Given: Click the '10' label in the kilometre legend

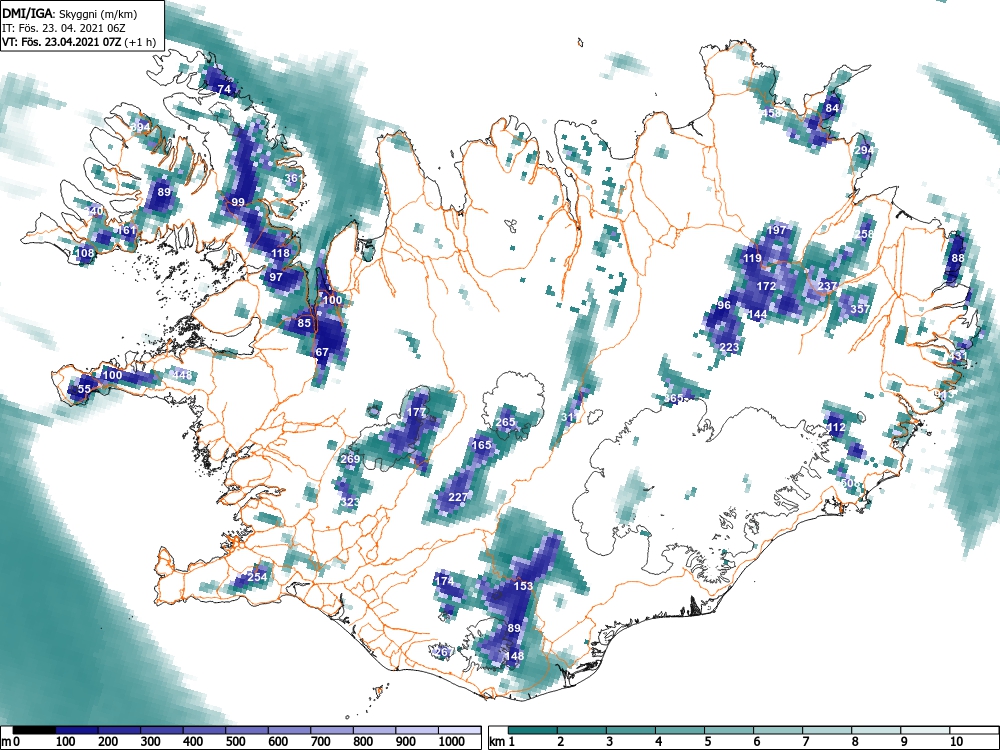Looking at the screenshot, I should point(955,741).
